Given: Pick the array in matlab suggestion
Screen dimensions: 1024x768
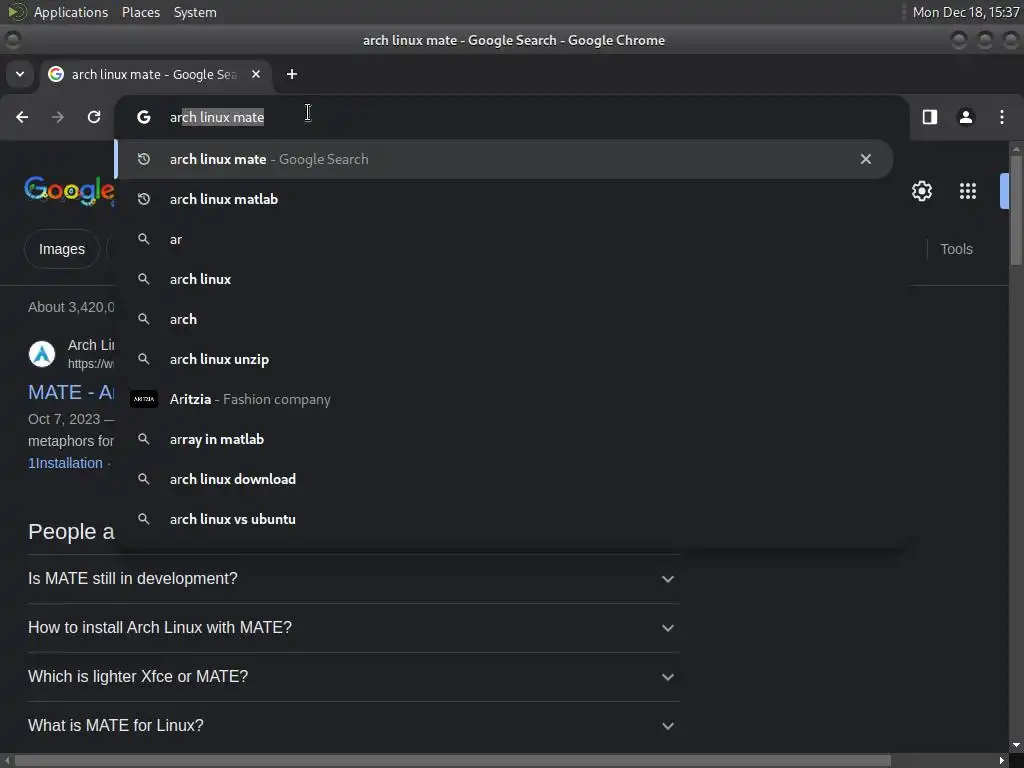Looking at the screenshot, I should (x=504, y=439).
